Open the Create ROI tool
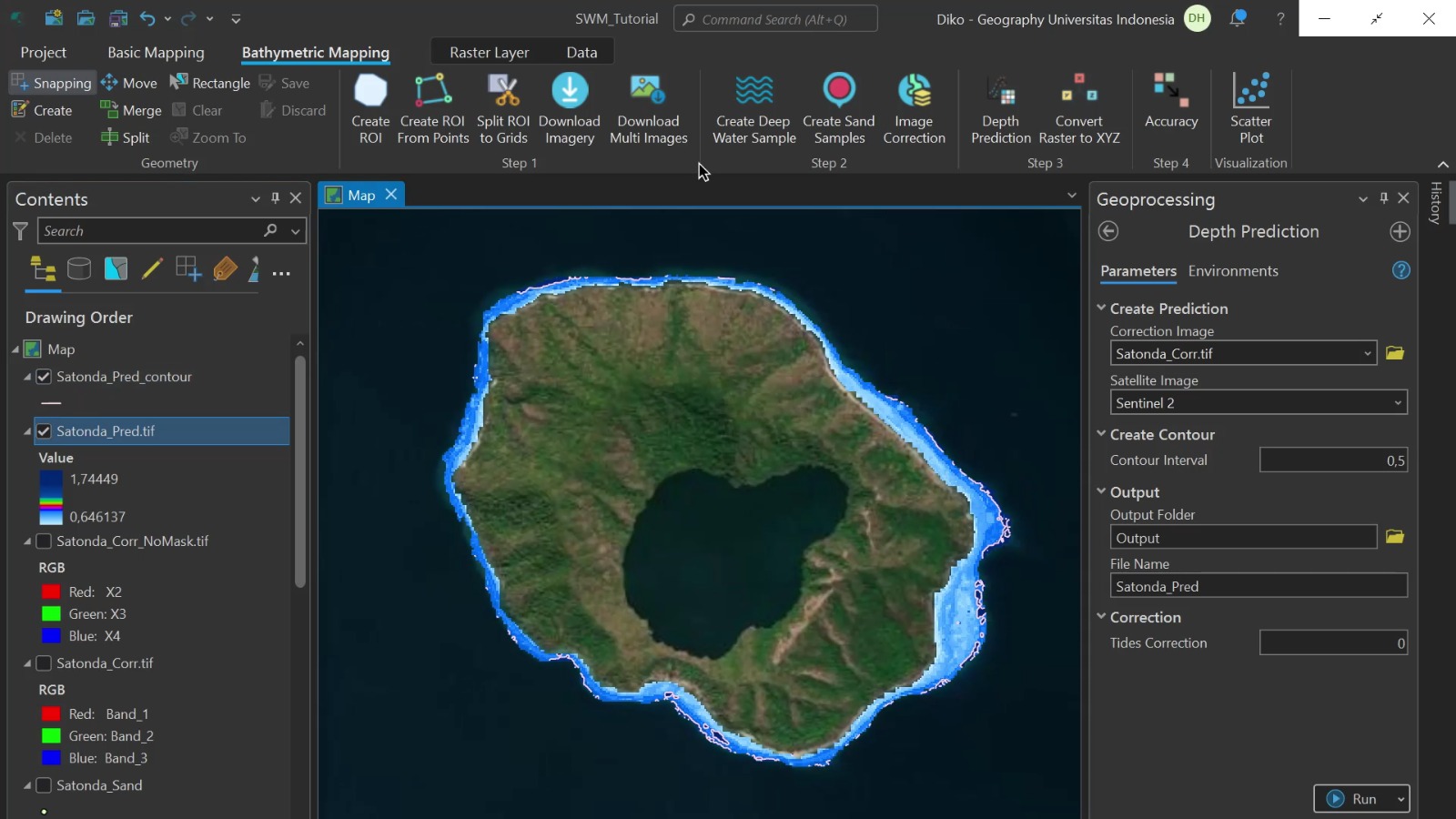The image size is (1456, 819). click(x=370, y=109)
